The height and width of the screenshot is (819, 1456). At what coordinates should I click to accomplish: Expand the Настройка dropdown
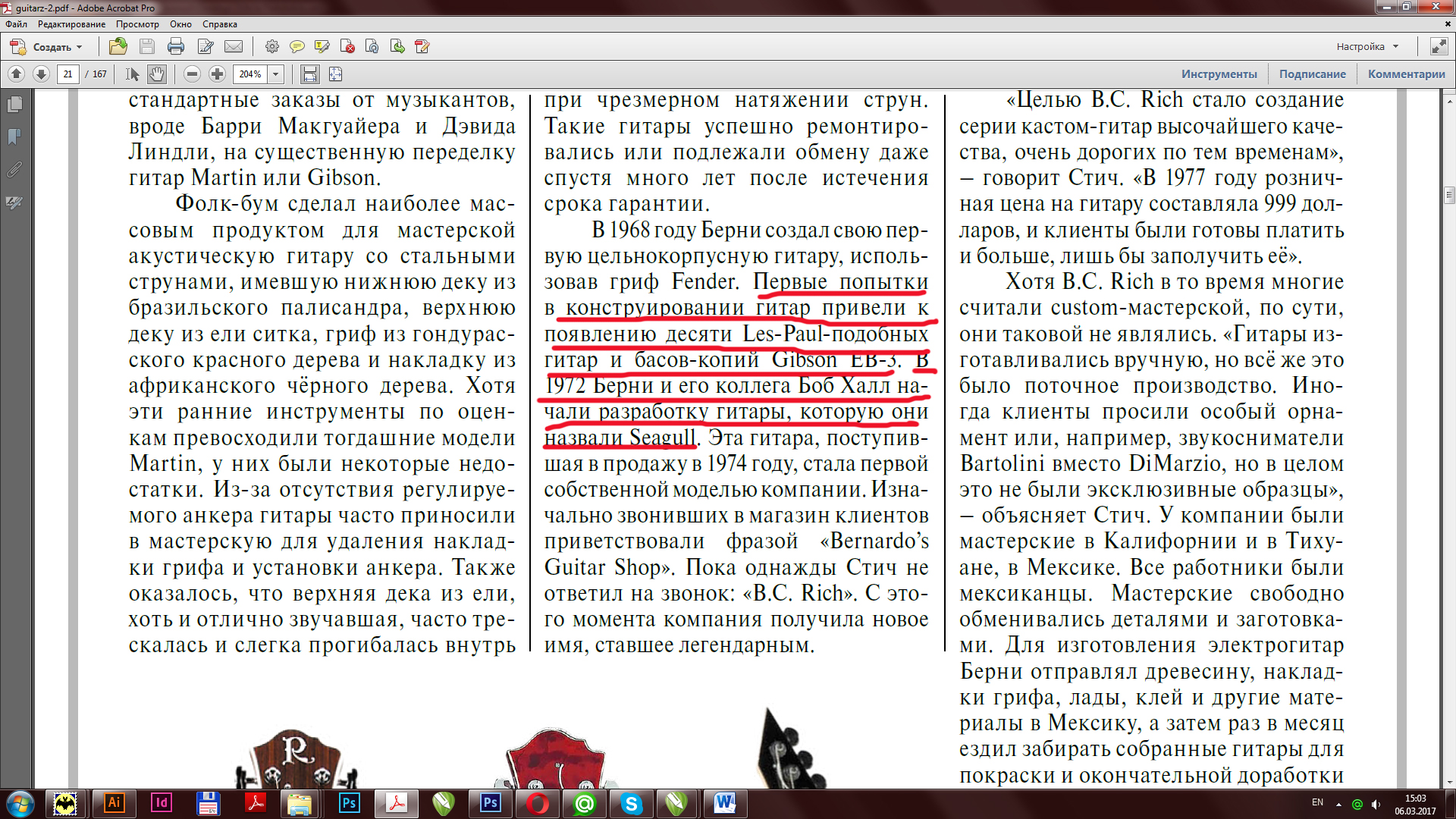1367,47
